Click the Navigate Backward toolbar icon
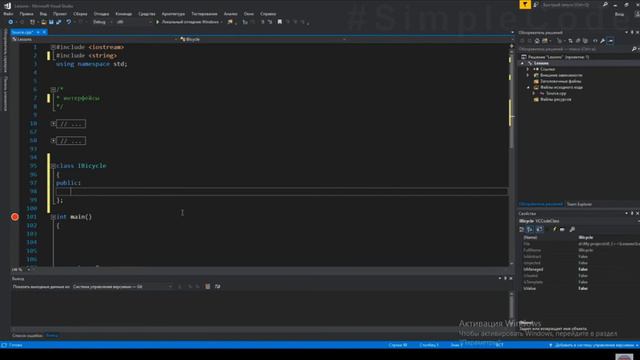 coord(11,22)
